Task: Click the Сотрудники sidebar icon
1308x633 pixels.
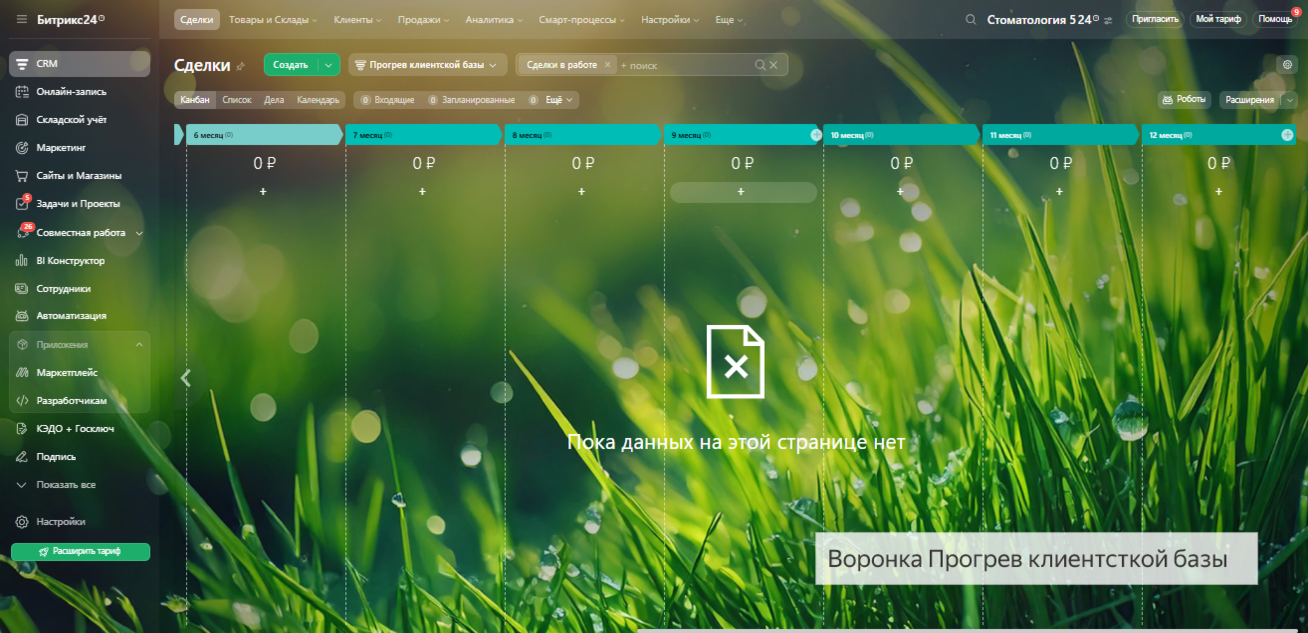Action: pyautogui.click(x=22, y=288)
